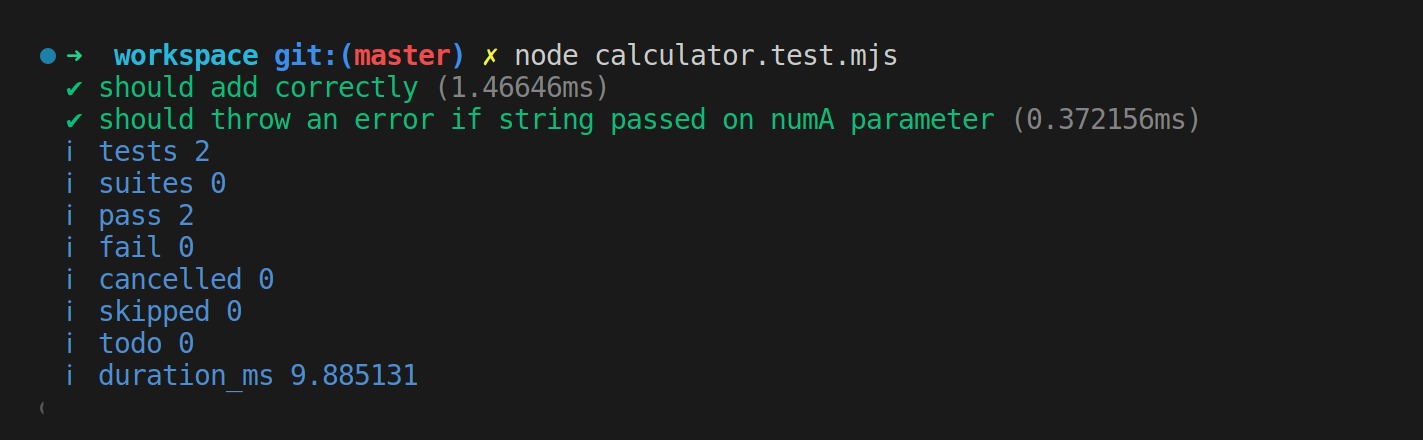Click the checkmark beside 'should throw an error'
This screenshot has height=440, width=1423.
coord(73,120)
